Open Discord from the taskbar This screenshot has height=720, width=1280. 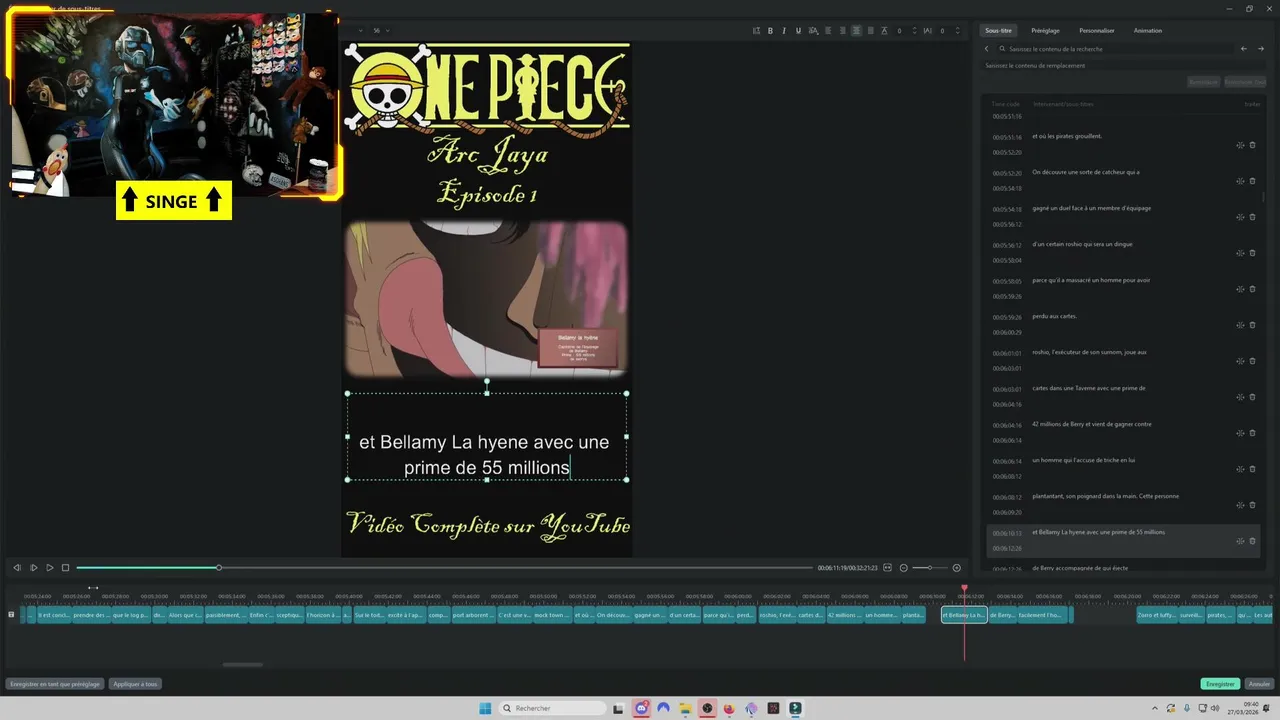coord(642,708)
